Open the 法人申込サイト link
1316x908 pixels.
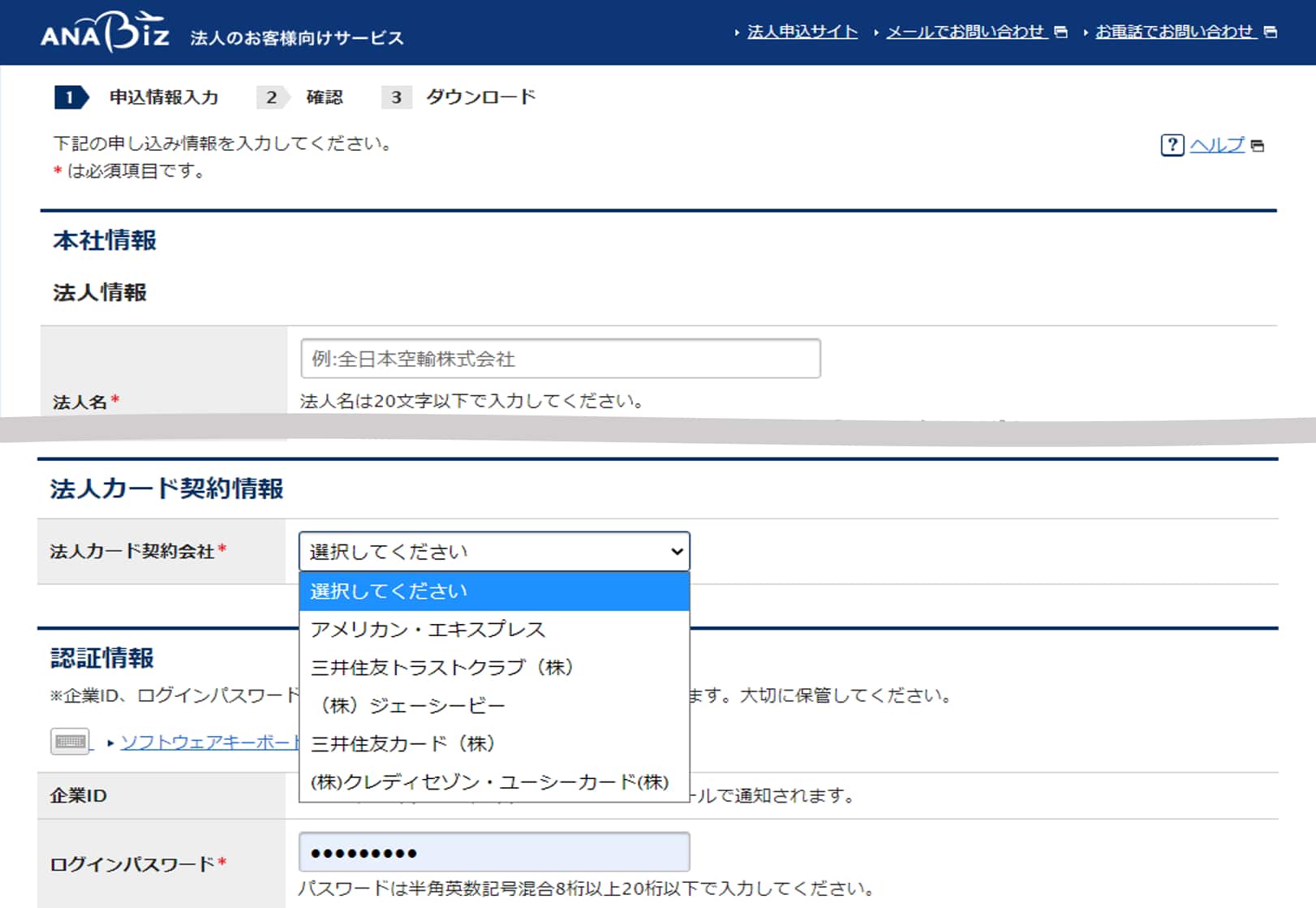(x=802, y=32)
